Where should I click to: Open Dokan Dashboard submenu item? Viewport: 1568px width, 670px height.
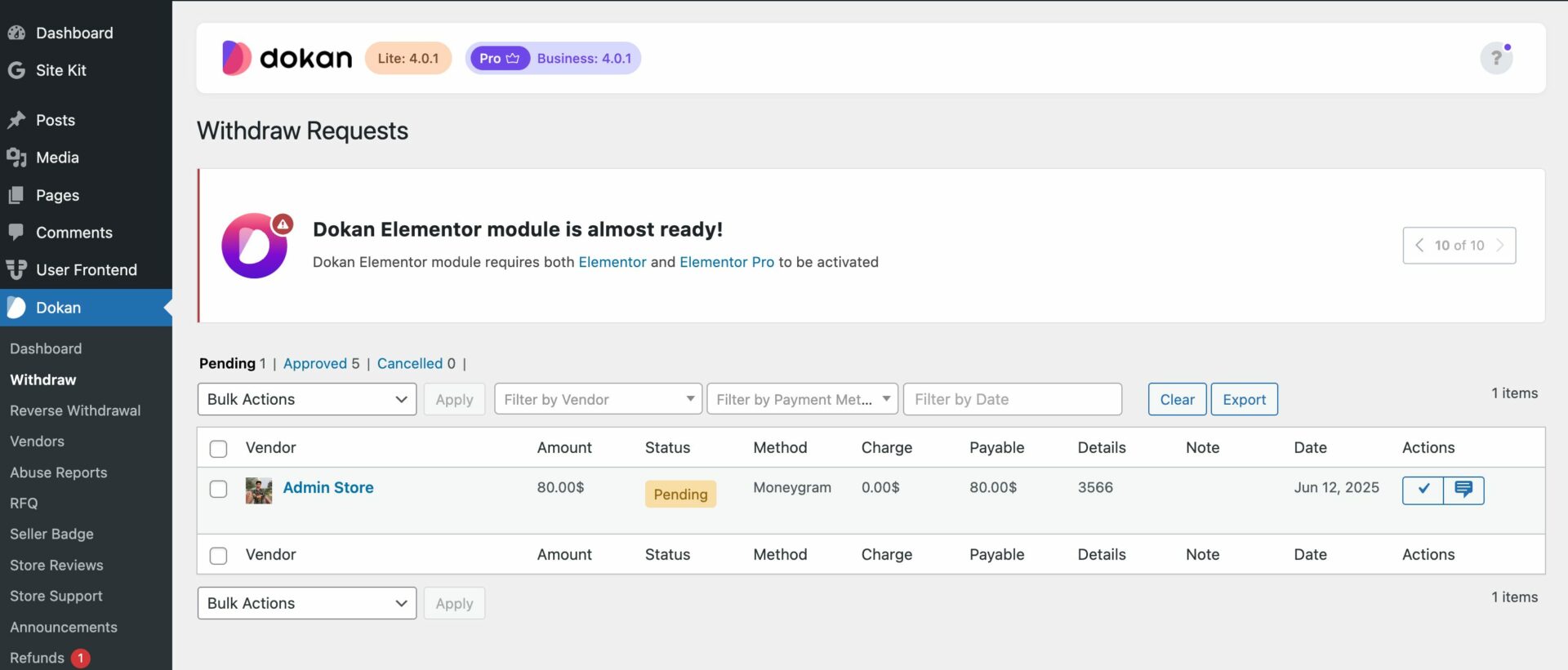(x=46, y=348)
